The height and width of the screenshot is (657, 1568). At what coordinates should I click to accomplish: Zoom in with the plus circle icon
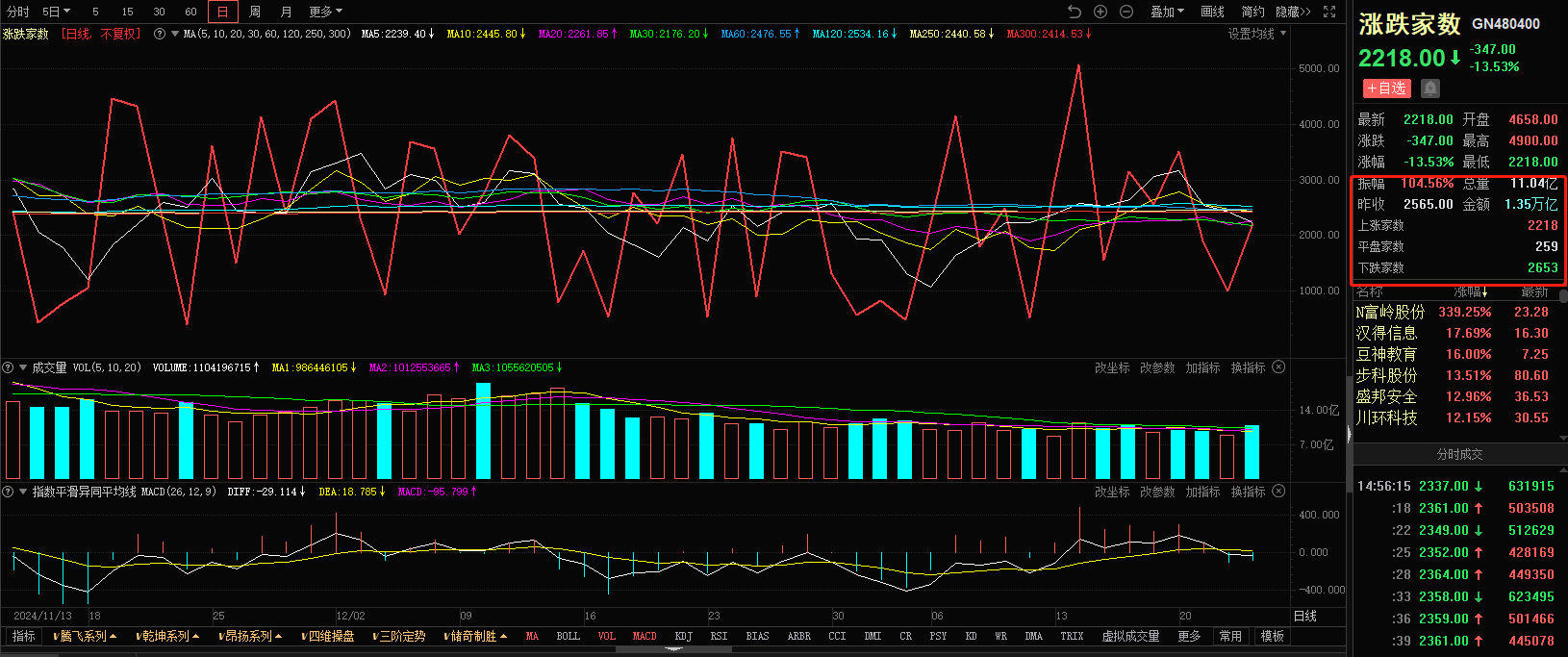coord(1100,12)
